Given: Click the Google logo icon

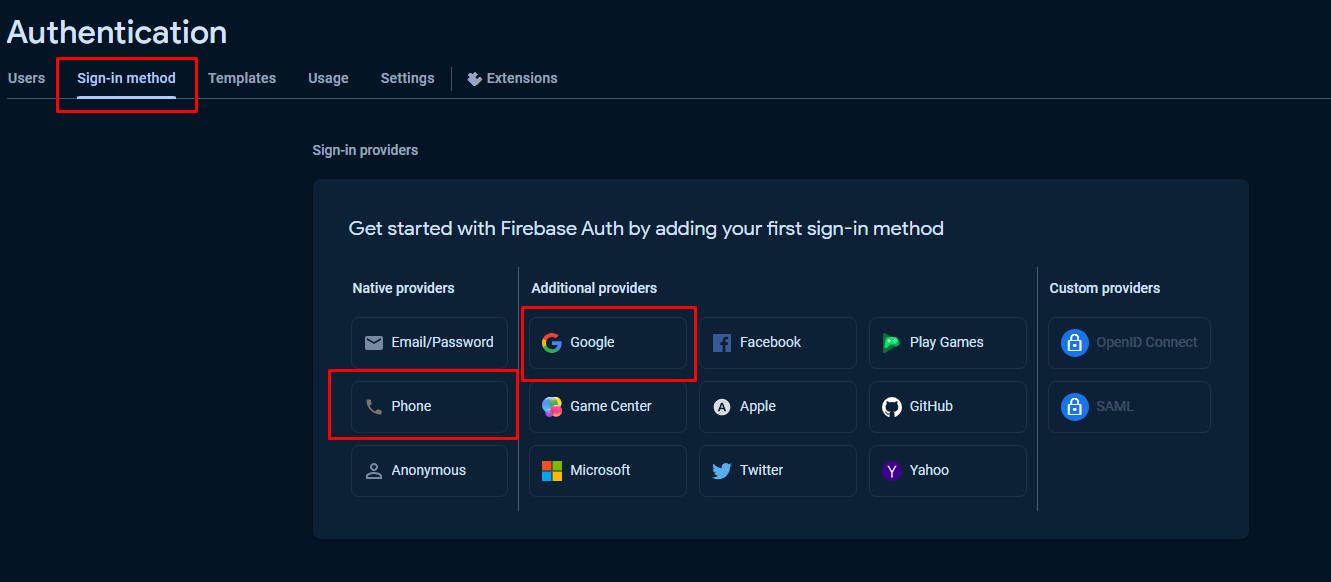Looking at the screenshot, I should [x=551, y=343].
